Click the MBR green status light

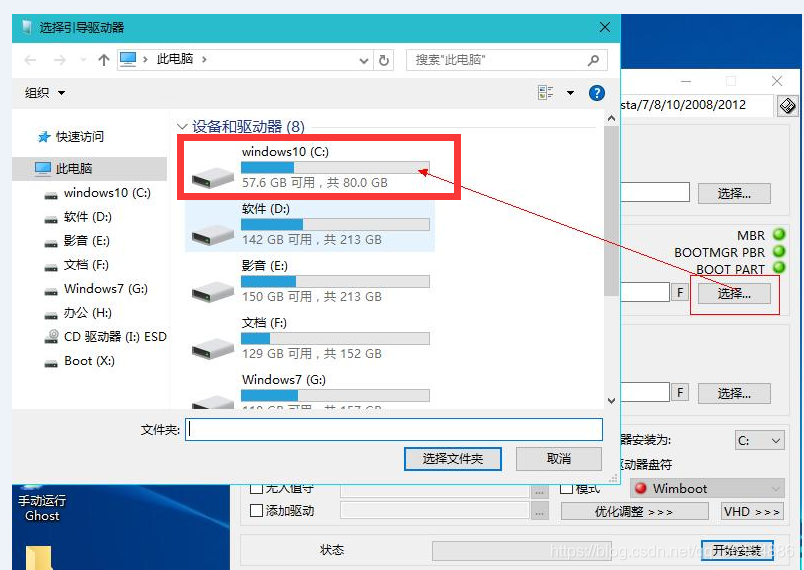click(779, 235)
